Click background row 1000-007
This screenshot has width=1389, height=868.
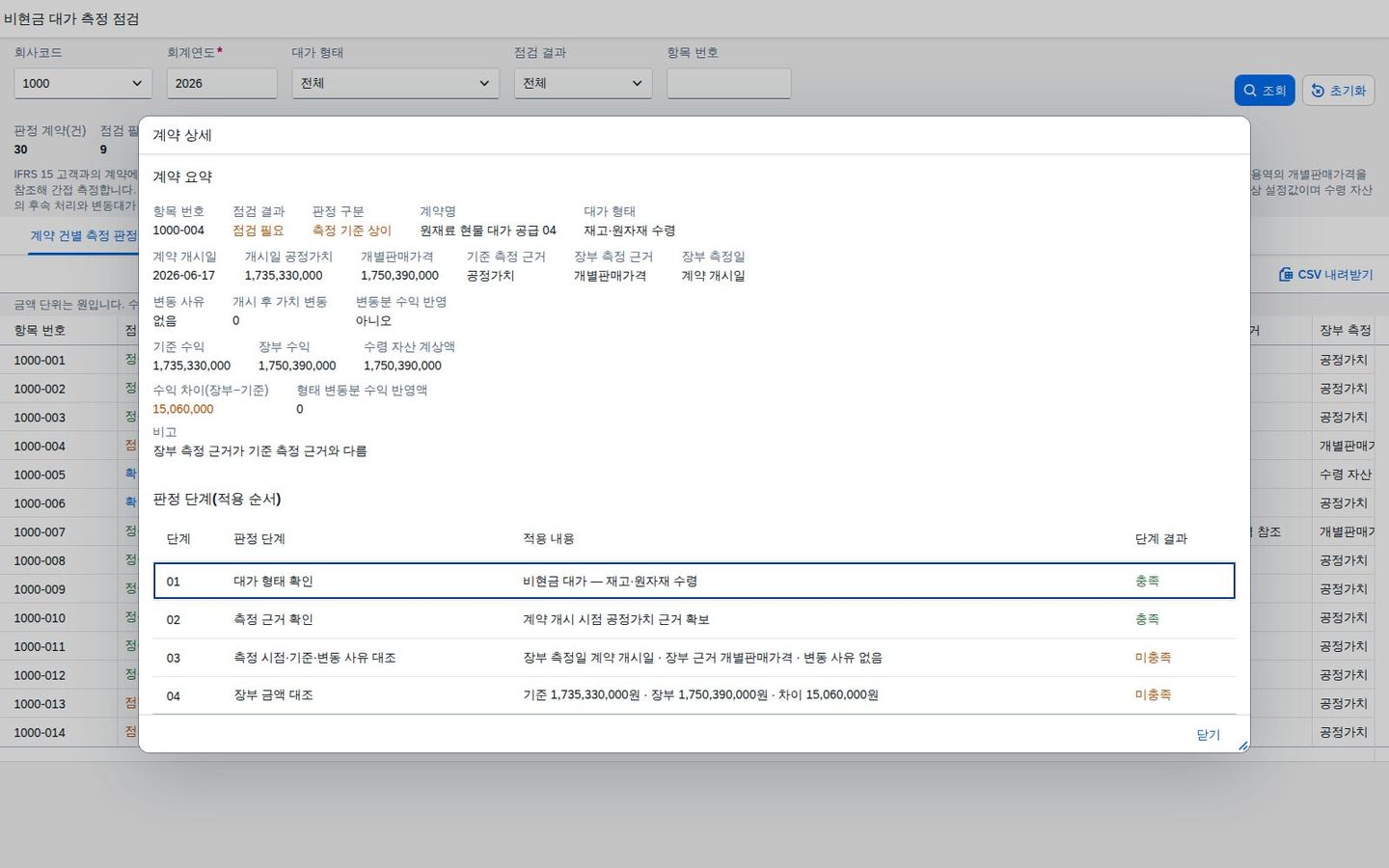40,531
